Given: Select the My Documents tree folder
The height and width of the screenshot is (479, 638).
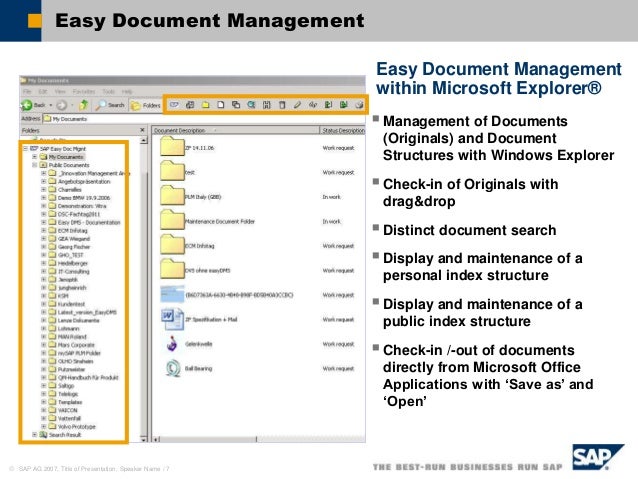Looking at the screenshot, I should pyautogui.click(x=62, y=157).
